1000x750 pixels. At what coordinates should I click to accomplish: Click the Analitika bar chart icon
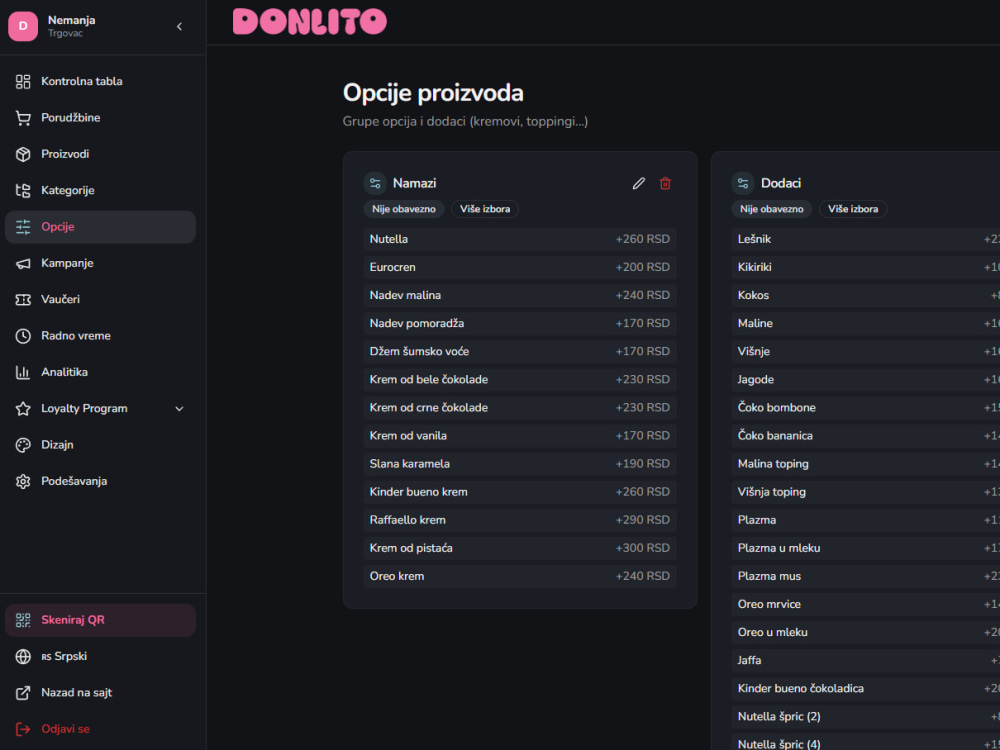[x=23, y=372]
